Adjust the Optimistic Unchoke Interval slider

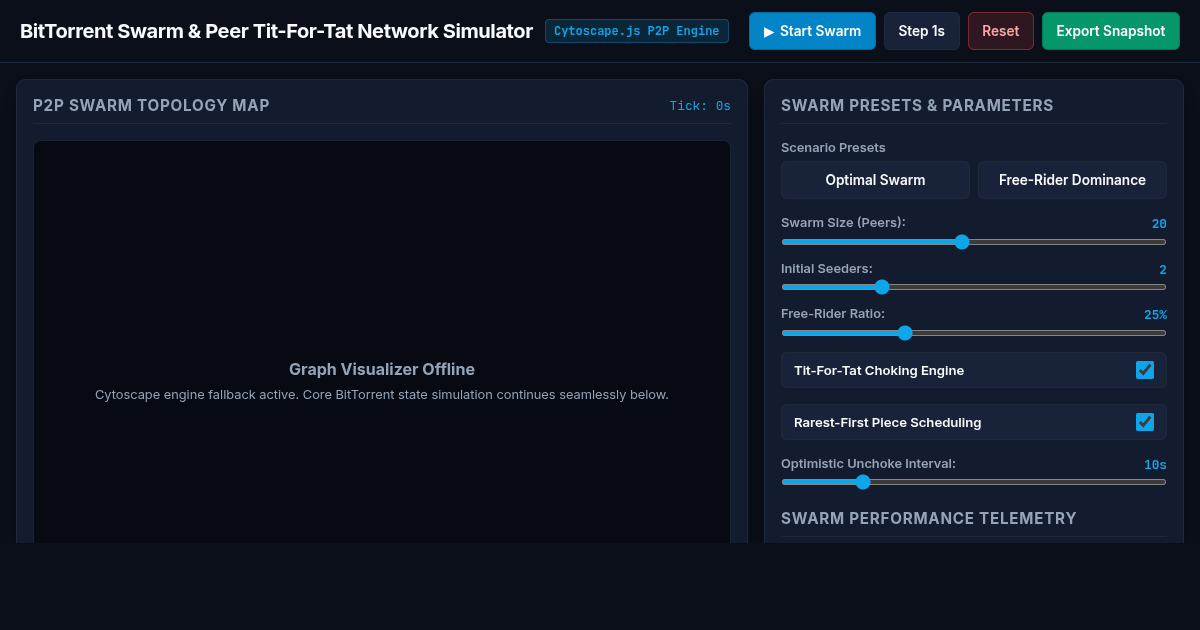[974, 482]
